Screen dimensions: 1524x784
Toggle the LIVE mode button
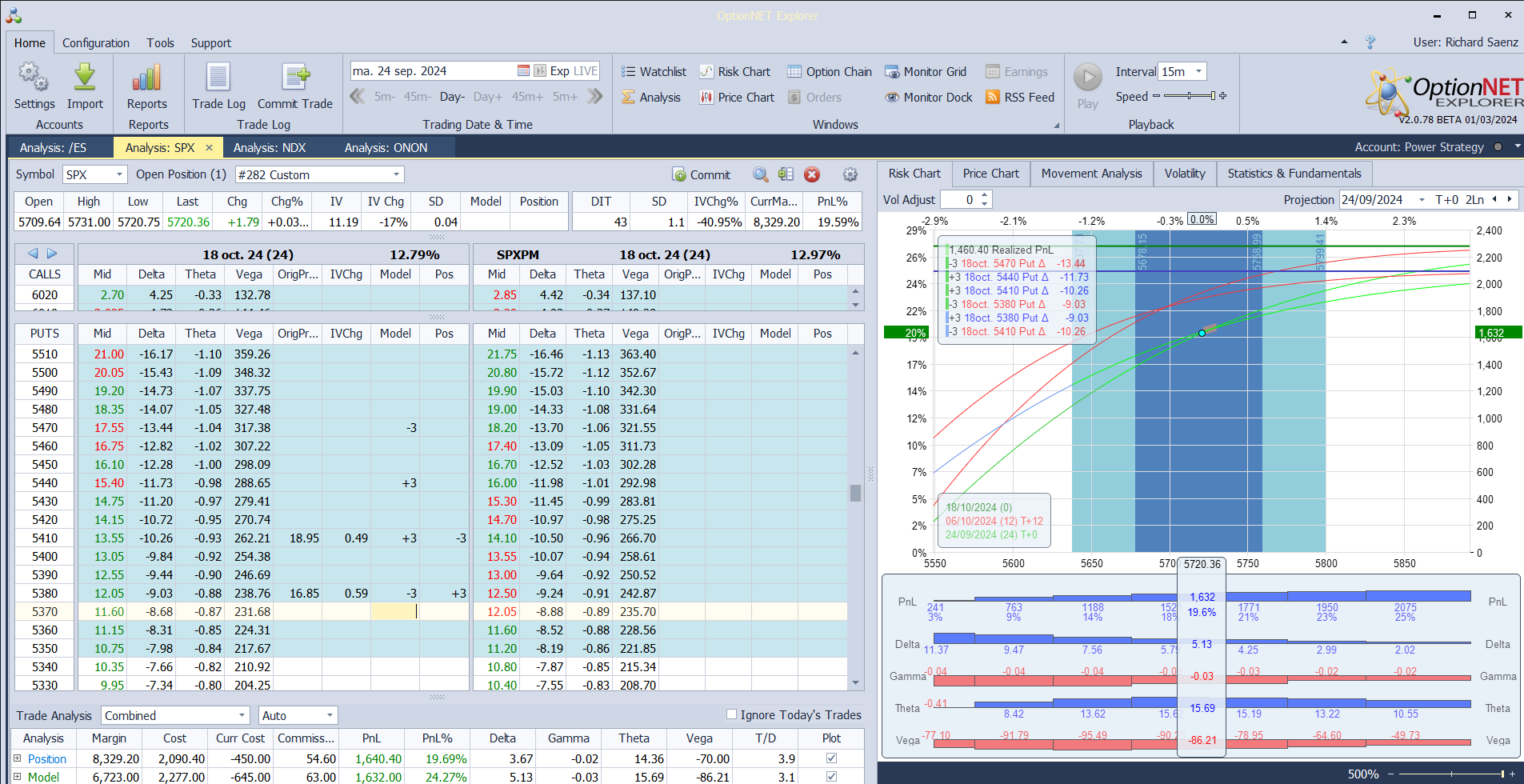coord(586,70)
